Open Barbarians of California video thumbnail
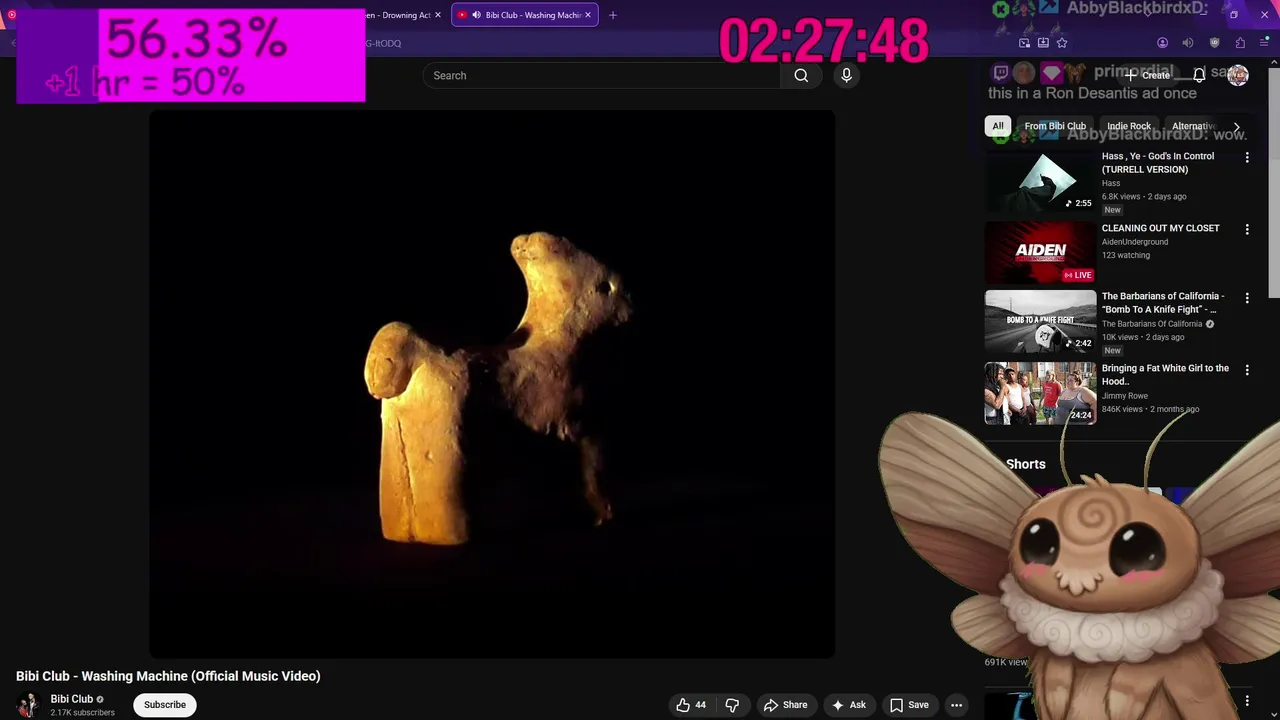1280x720 pixels. click(x=1040, y=321)
